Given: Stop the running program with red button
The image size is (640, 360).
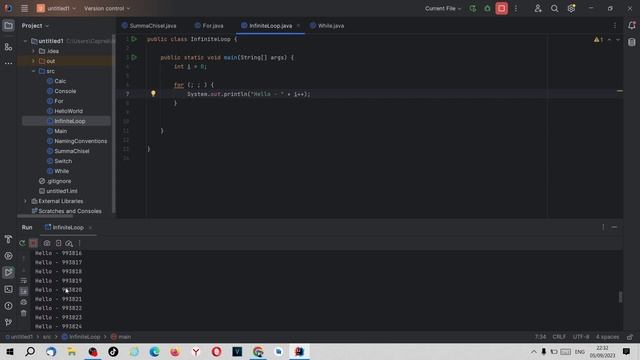Looking at the screenshot, I should click(502, 8).
